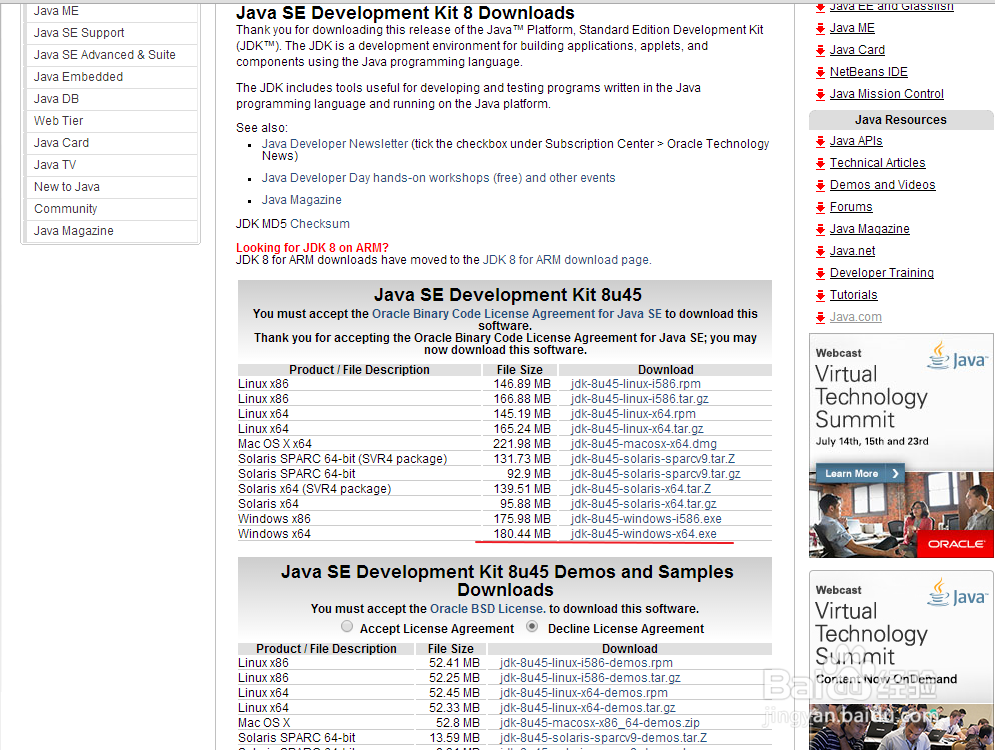Download jdk-8u45-linux-i586-demos.rpm
The width and height of the screenshot is (995, 750).
pyautogui.click(x=586, y=663)
